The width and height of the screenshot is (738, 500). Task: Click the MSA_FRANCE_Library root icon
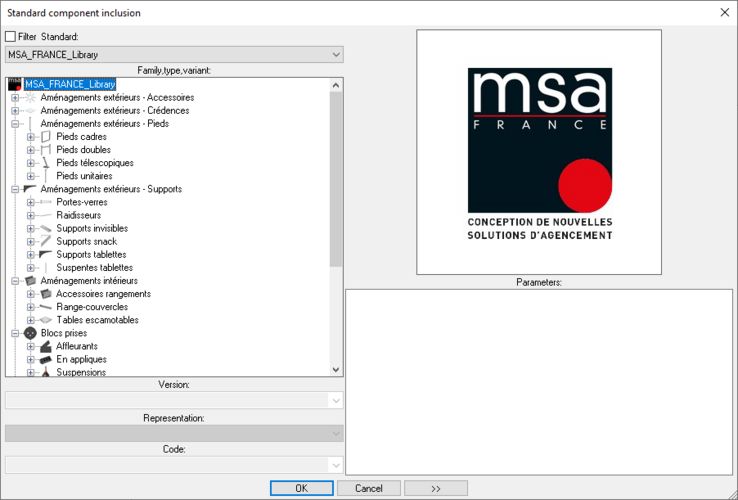14,84
